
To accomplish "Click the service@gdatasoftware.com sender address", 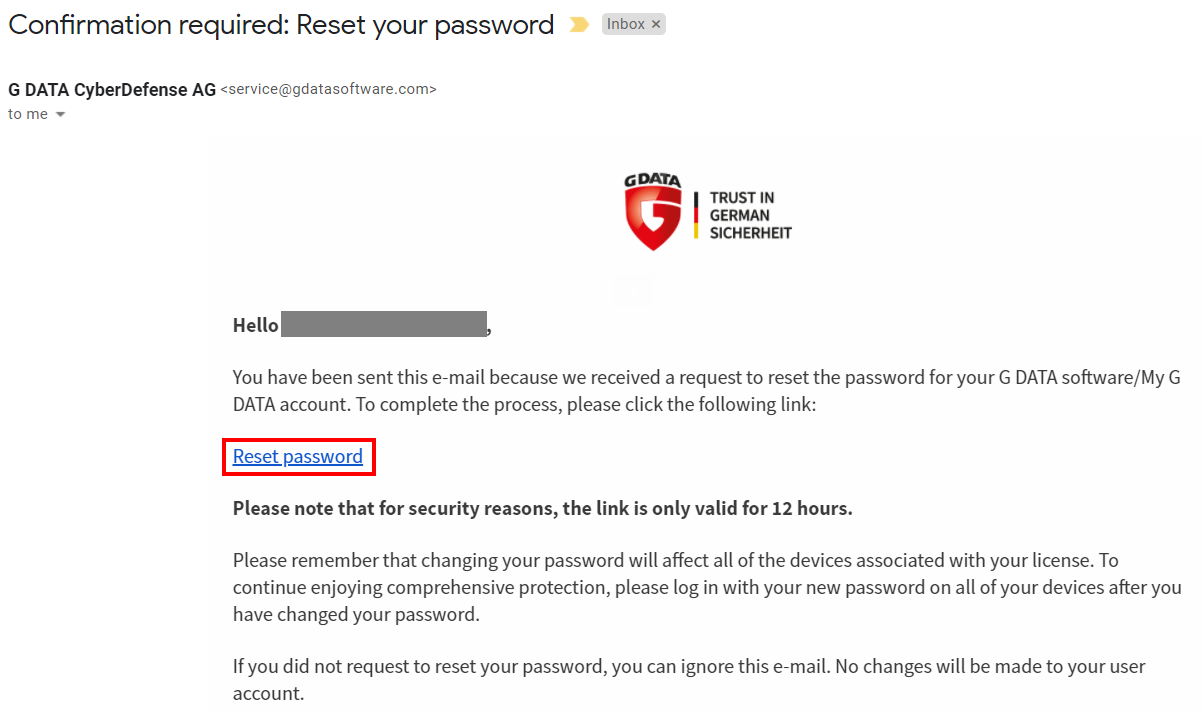I will click(328, 89).
